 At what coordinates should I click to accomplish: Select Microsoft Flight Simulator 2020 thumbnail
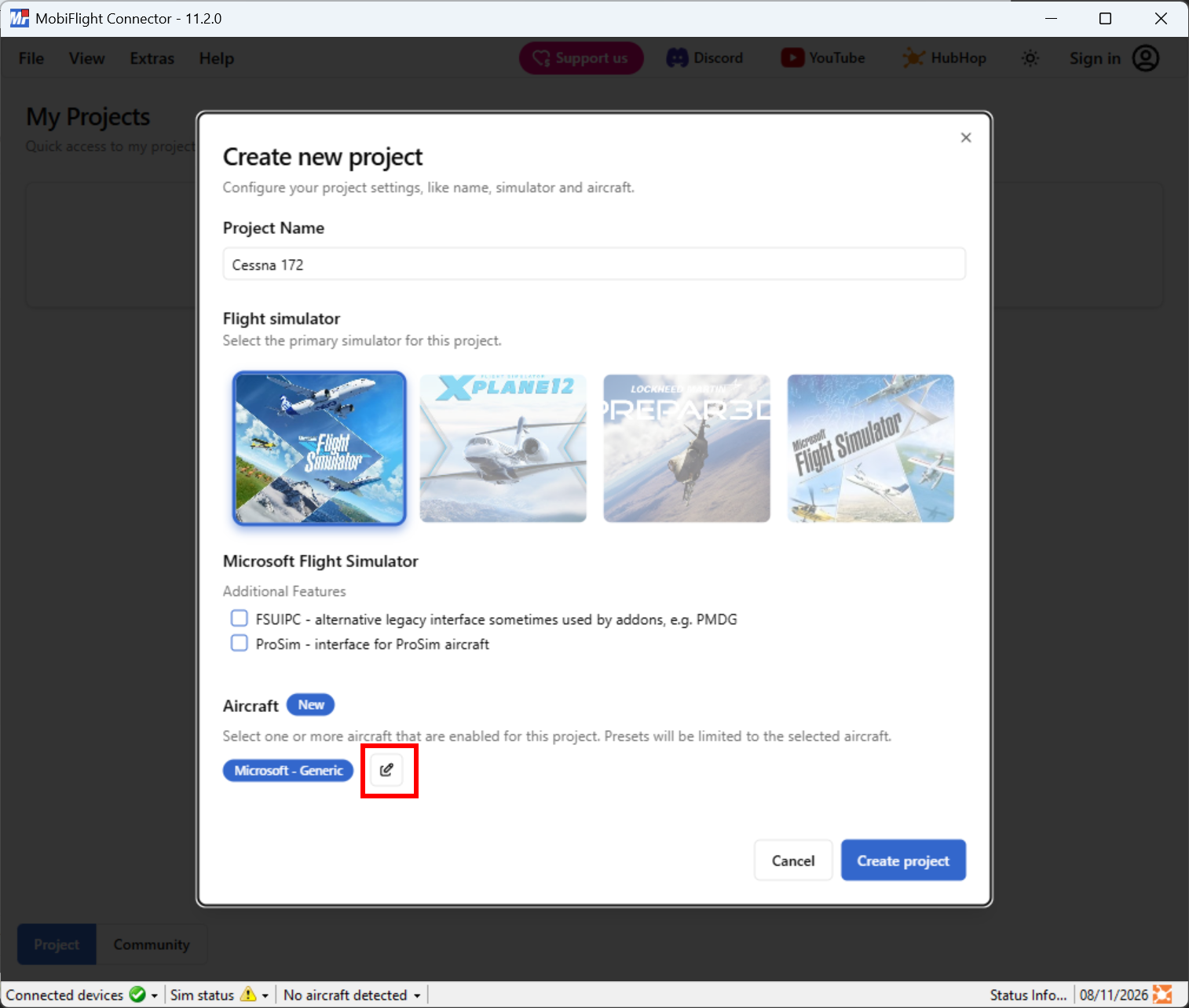(320, 448)
